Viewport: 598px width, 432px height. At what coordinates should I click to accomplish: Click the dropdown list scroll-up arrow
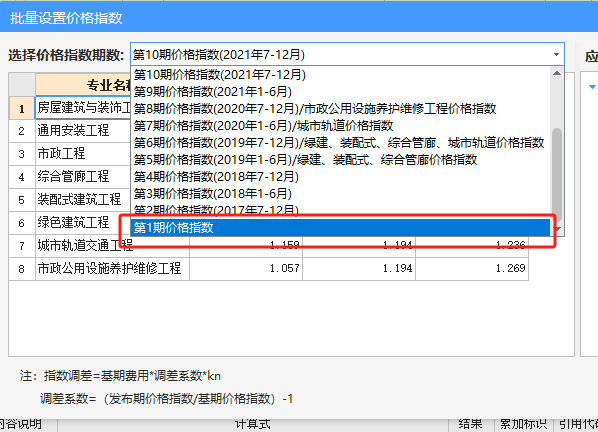(557, 73)
